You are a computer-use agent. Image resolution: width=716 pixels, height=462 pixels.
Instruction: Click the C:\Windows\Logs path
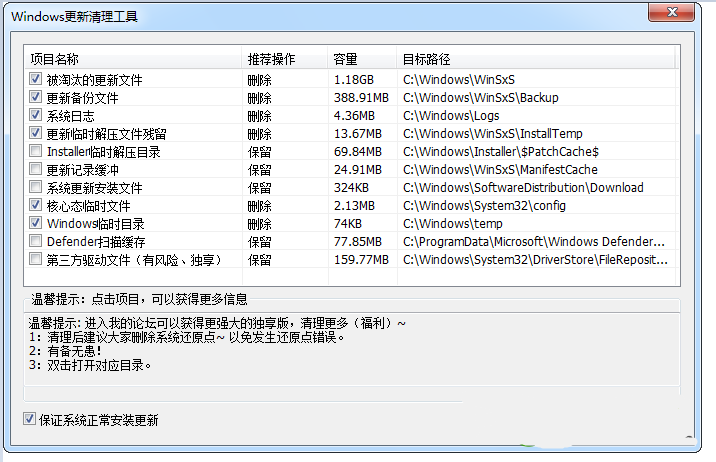451,116
